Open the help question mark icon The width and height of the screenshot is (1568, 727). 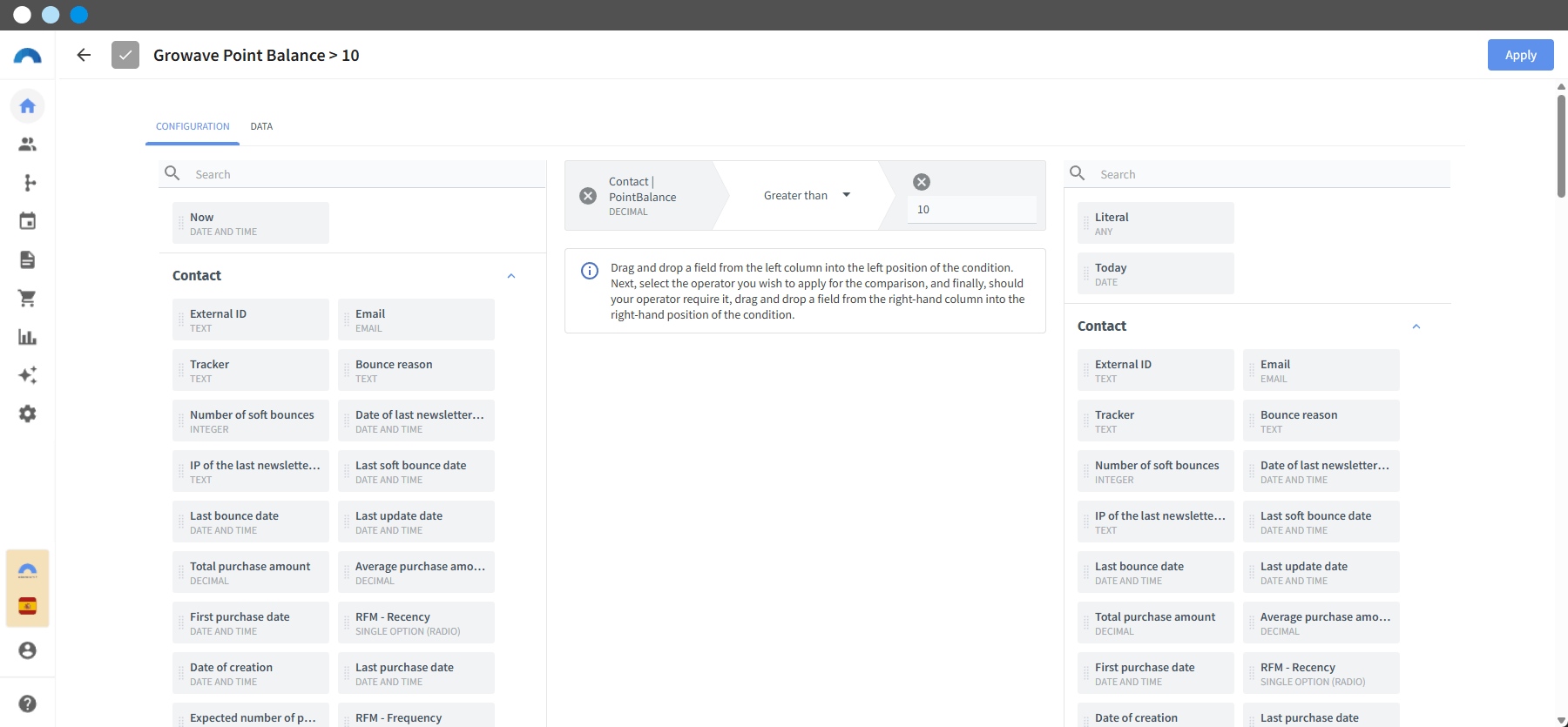coord(28,703)
